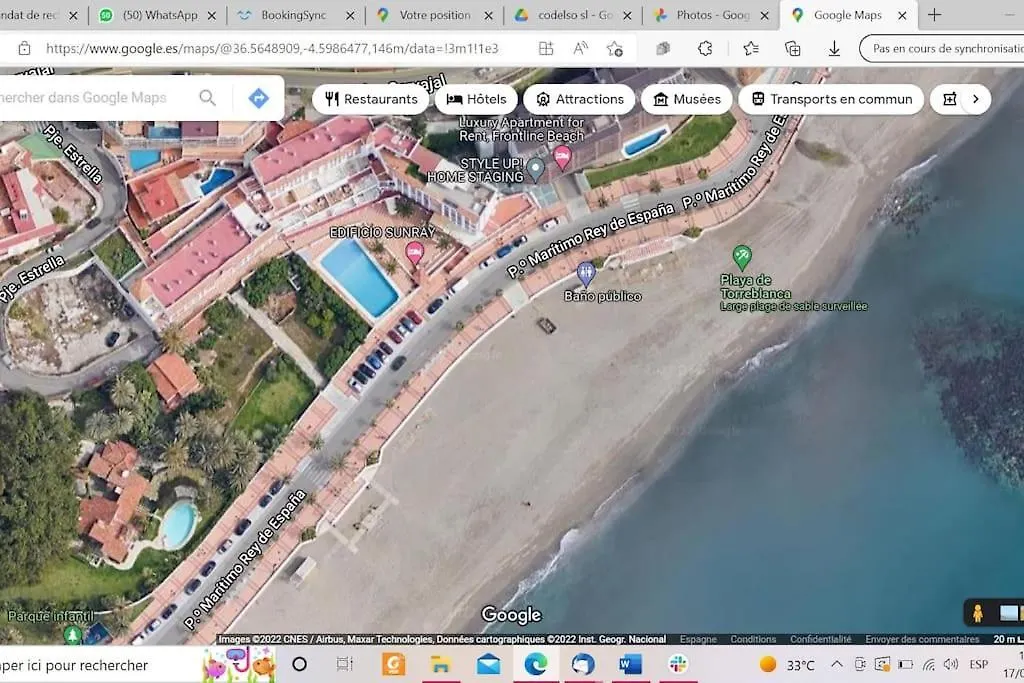Open the volume speaker tray icon
Image resolution: width=1024 pixels, height=683 pixels.
click(951, 665)
